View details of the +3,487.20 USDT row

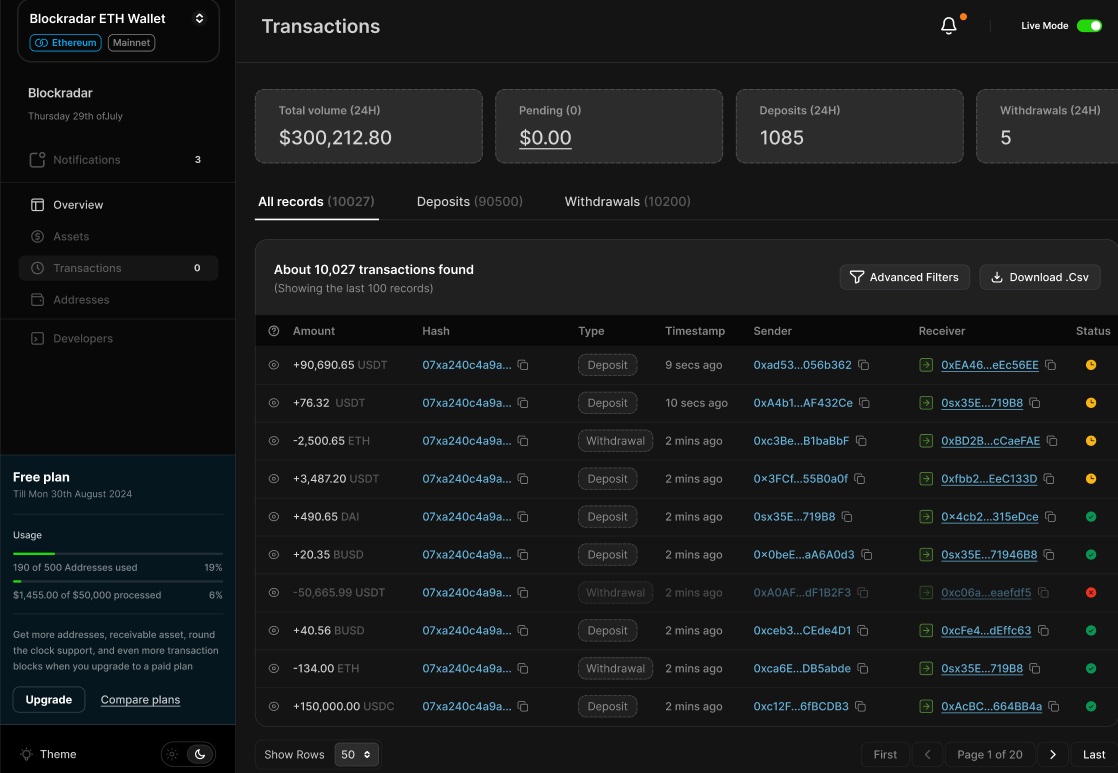[x=274, y=478]
